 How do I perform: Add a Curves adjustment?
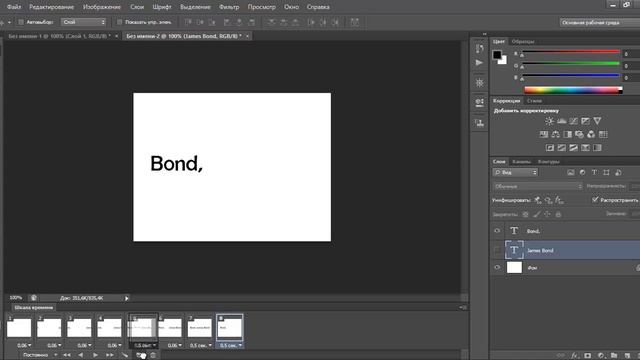(x=573, y=121)
